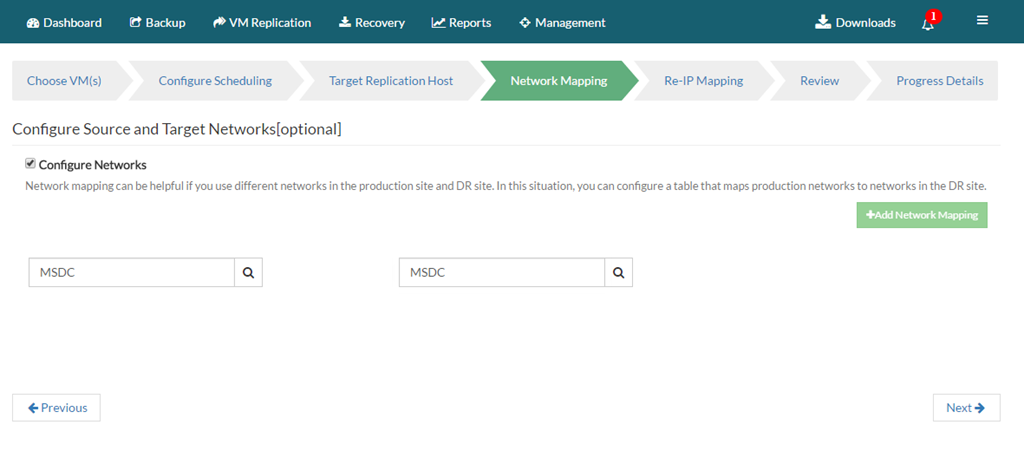Click the Add Network Mapping button
The width and height of the screenshot is (1024, 451).
[x=921, y=215]
